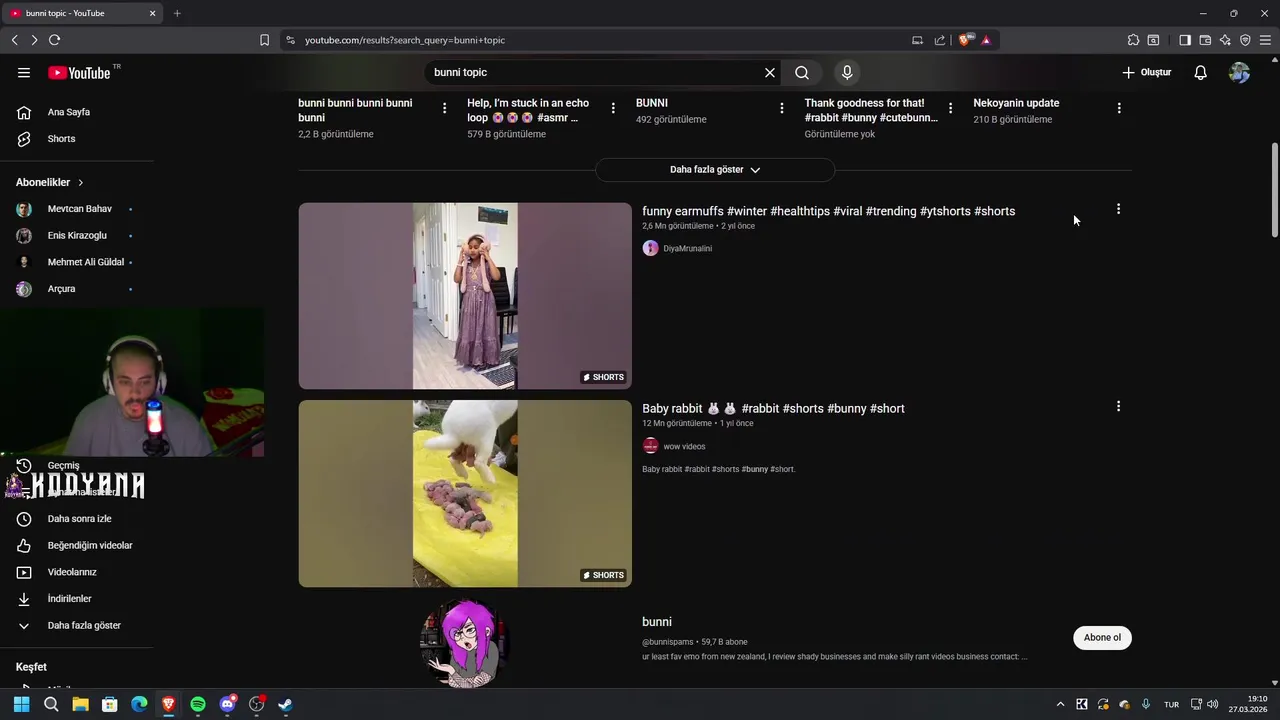1280x720 pixels.
Task: Close the 'bunni topic - YouTube' tab
Action: (x=152, y=13)
